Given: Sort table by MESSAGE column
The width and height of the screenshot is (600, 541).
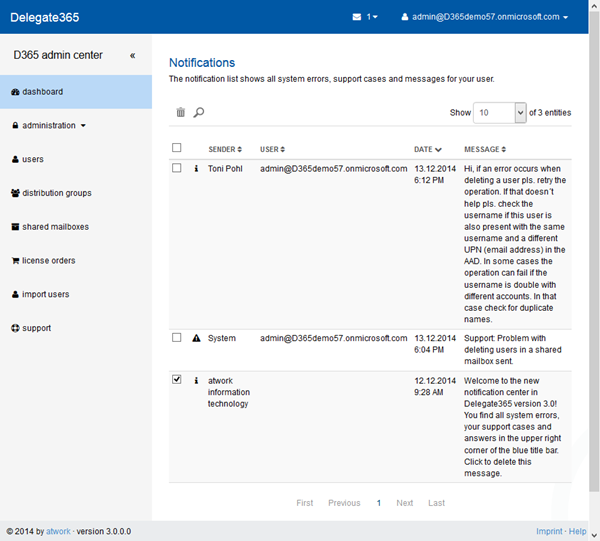Looking at the screenshot, I should point(485,149).
